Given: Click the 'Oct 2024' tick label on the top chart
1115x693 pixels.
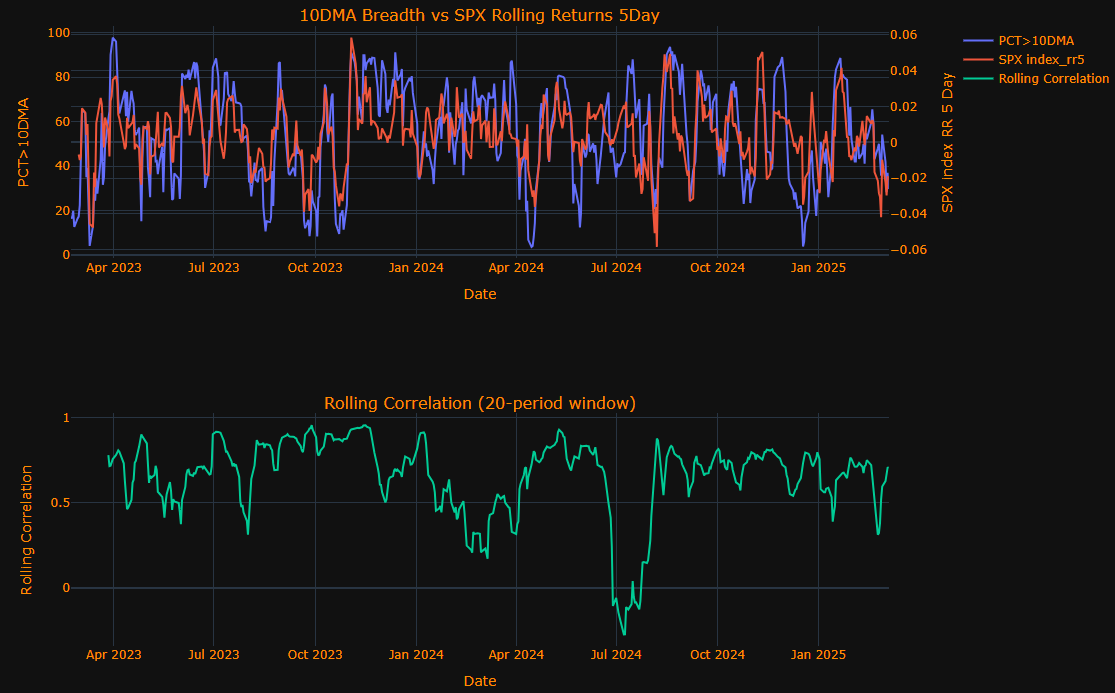Looking at the screenshot, I should click(717, 268).
